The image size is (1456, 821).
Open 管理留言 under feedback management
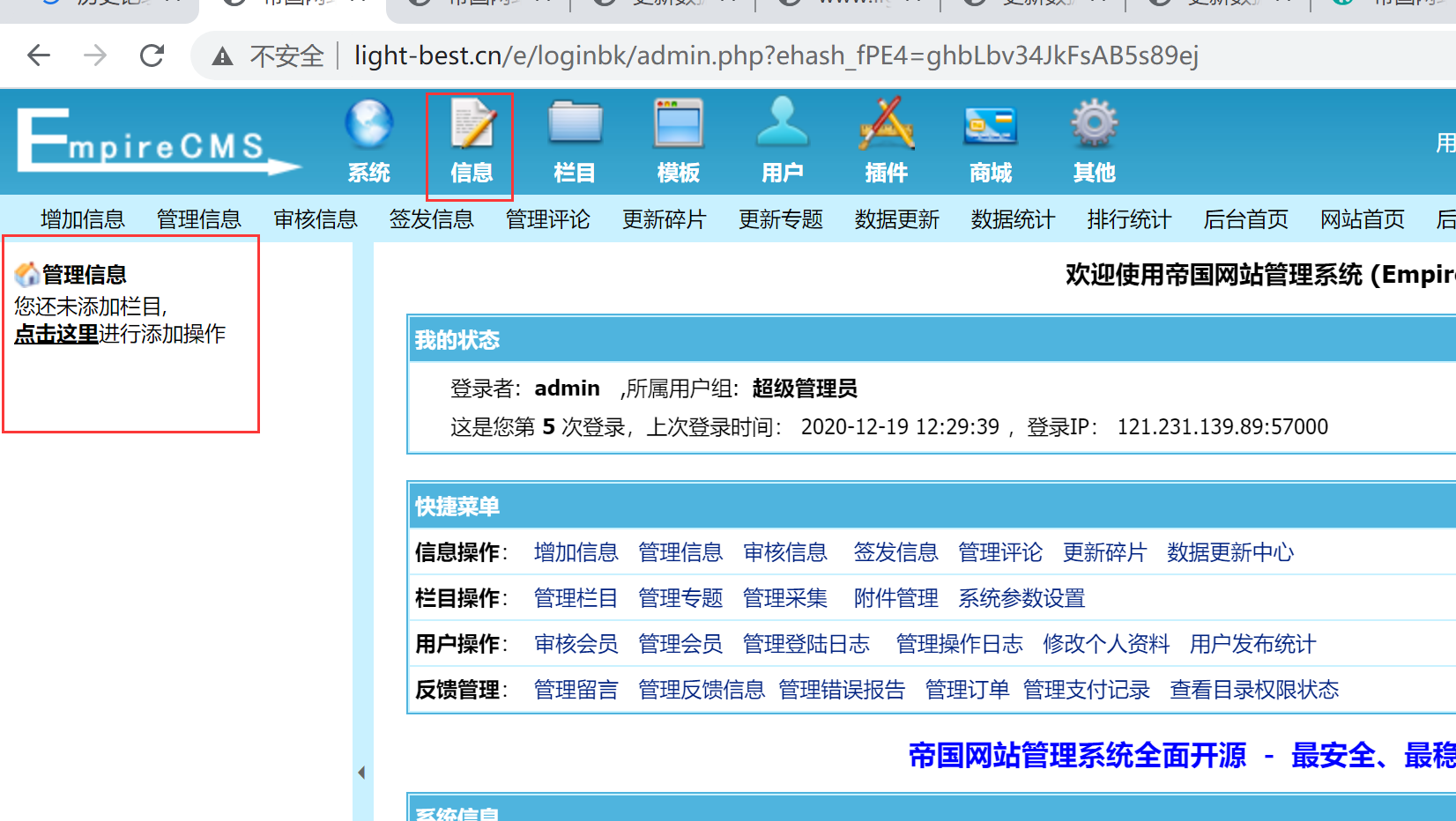(576, 690)
